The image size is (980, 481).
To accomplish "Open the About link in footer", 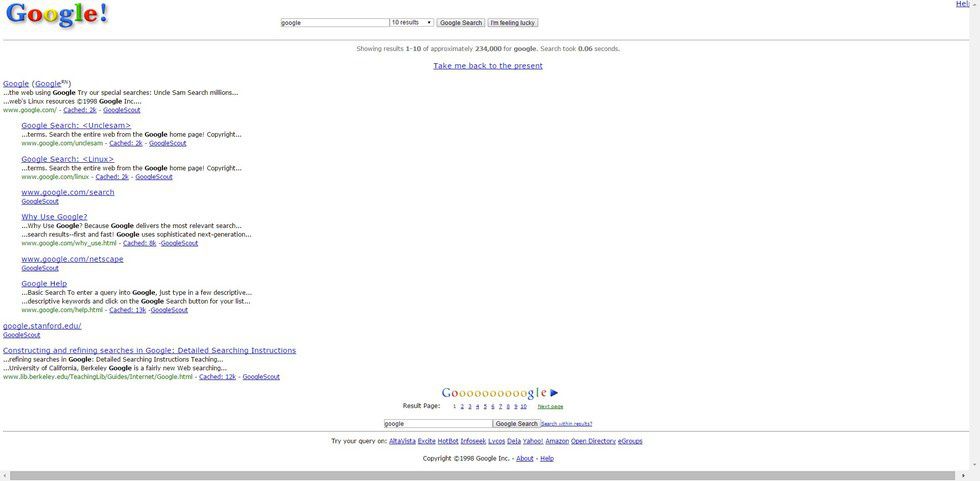I will click(524, 458).
